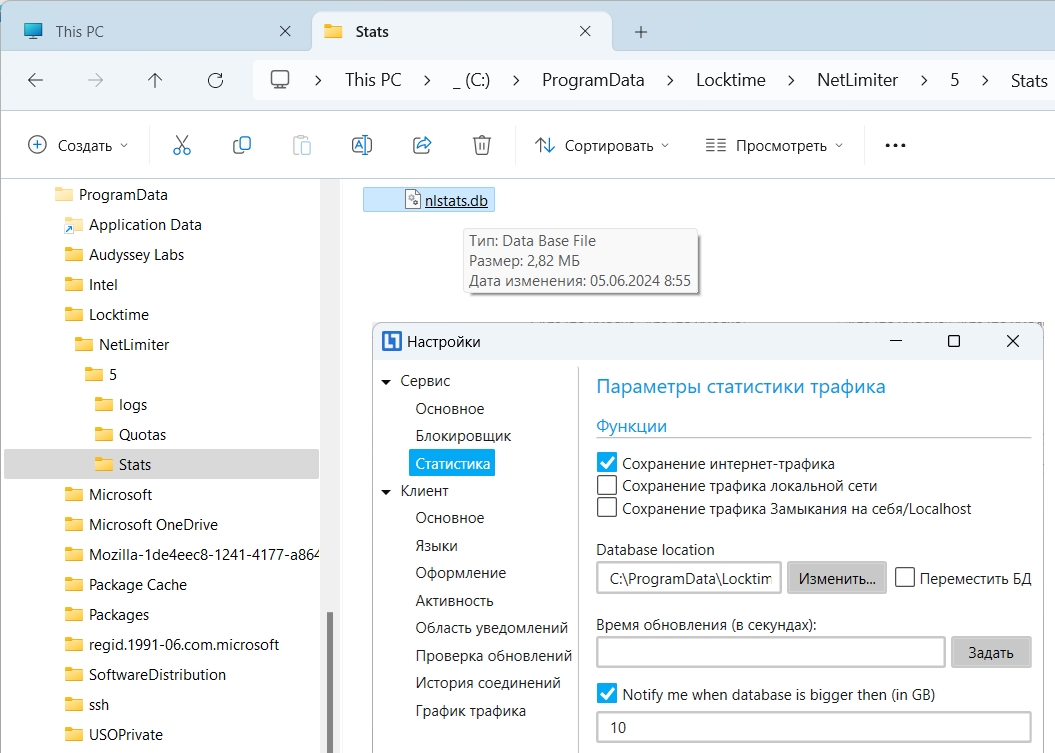This screenshot has height=753, width=1055.
Task: Minimize the Настройки window
Action: tap(896, 341)
